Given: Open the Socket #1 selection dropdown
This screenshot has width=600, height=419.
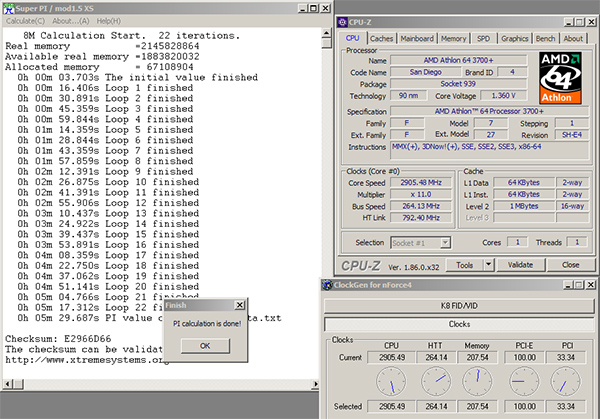Looking at the screenshot, I should 445,243.
